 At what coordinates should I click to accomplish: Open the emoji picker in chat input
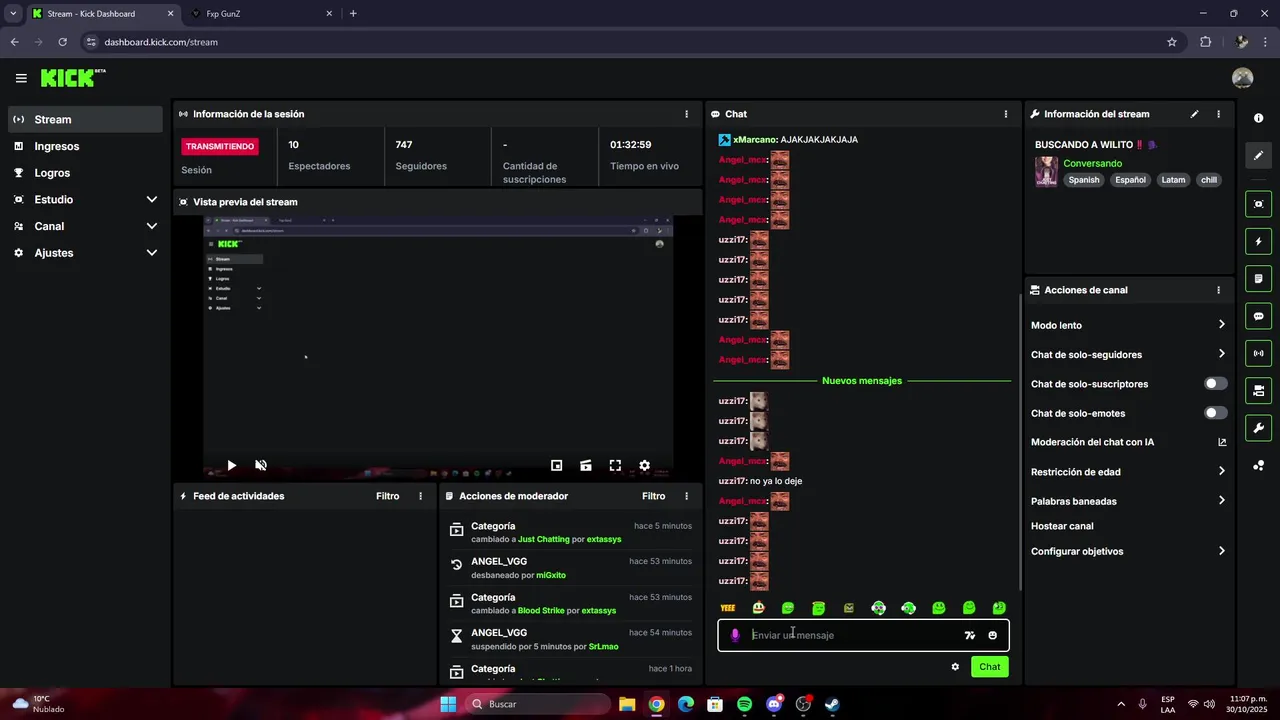pos(992,635)
